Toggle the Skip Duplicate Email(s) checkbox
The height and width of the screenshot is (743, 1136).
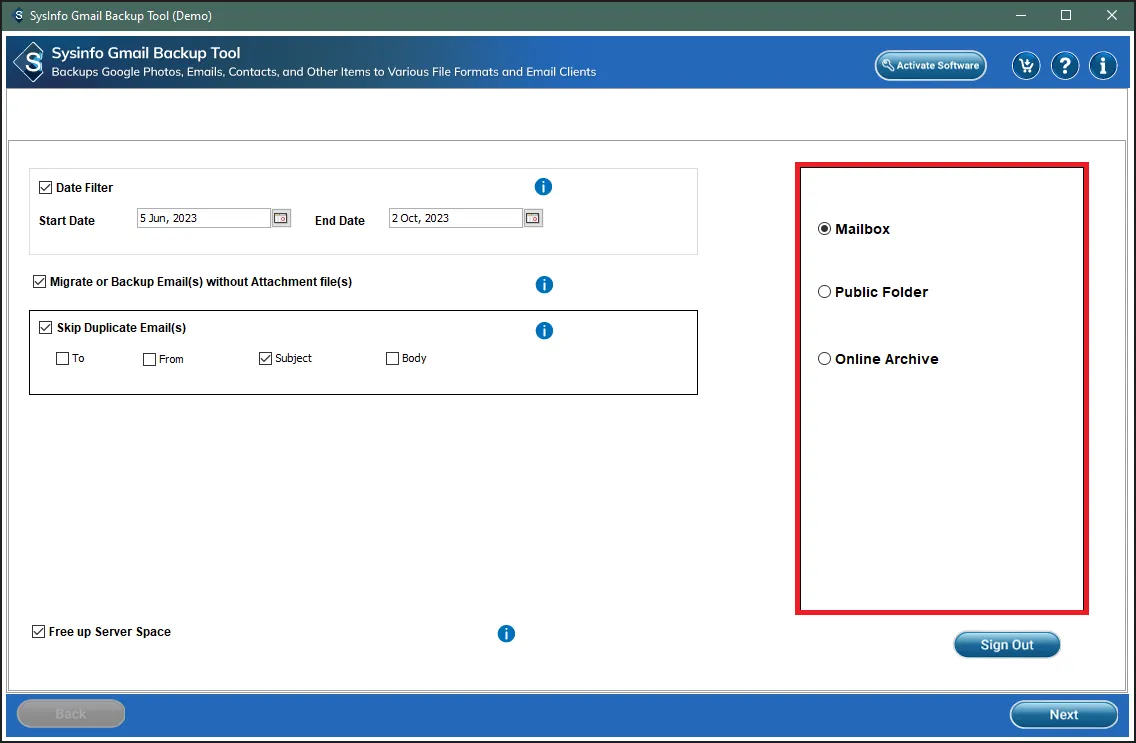(46, 328)
